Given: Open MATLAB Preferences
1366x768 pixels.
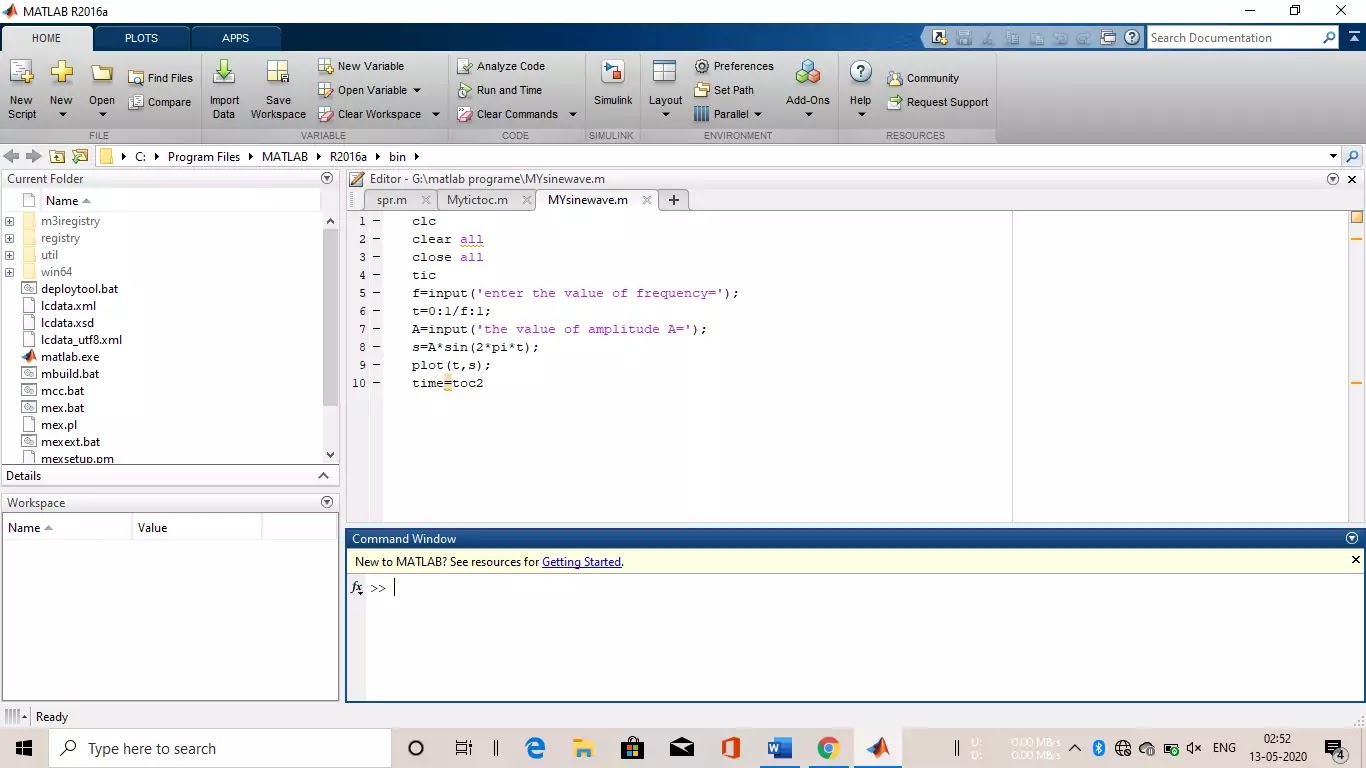Looking at the screenshot, I should [x=736, y=66].
